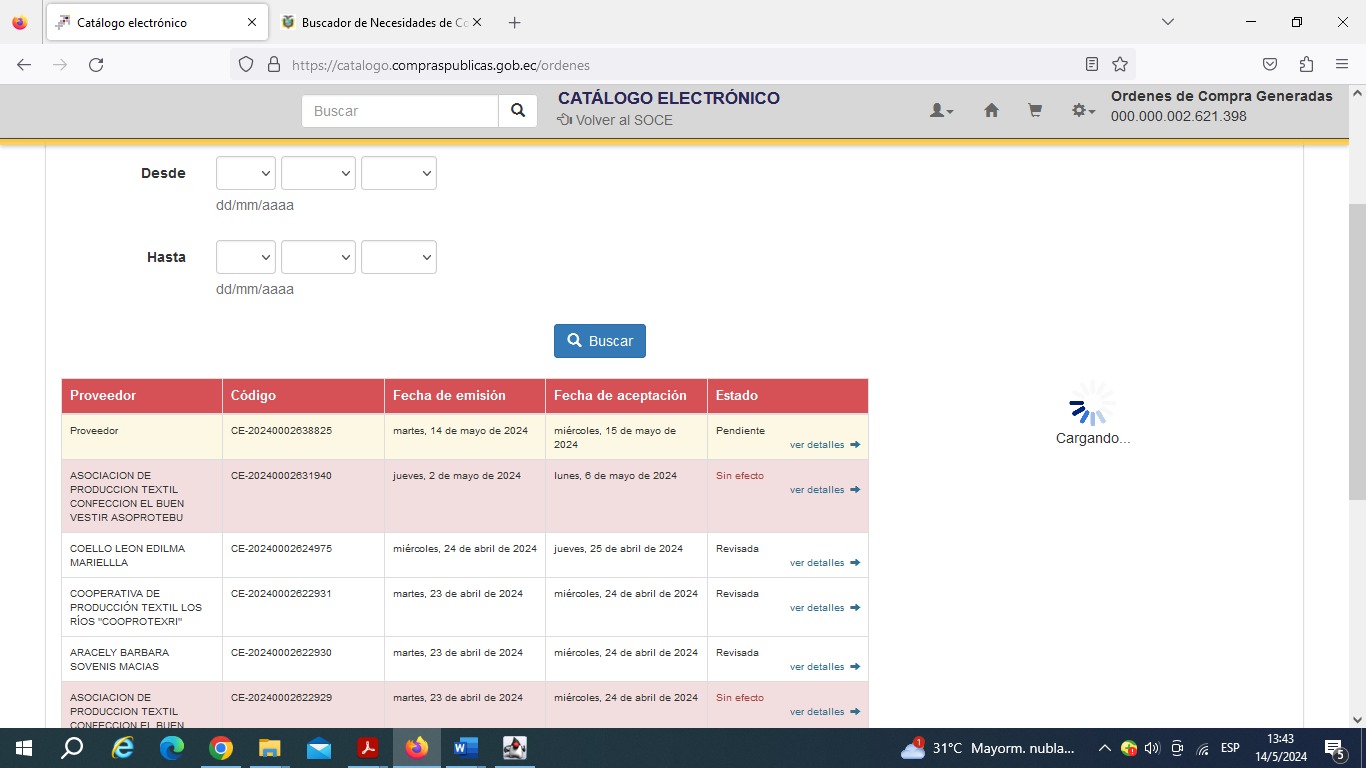
Task: Open Firefox extensions puzzle icon
Action: click(x=1306, y=65)
